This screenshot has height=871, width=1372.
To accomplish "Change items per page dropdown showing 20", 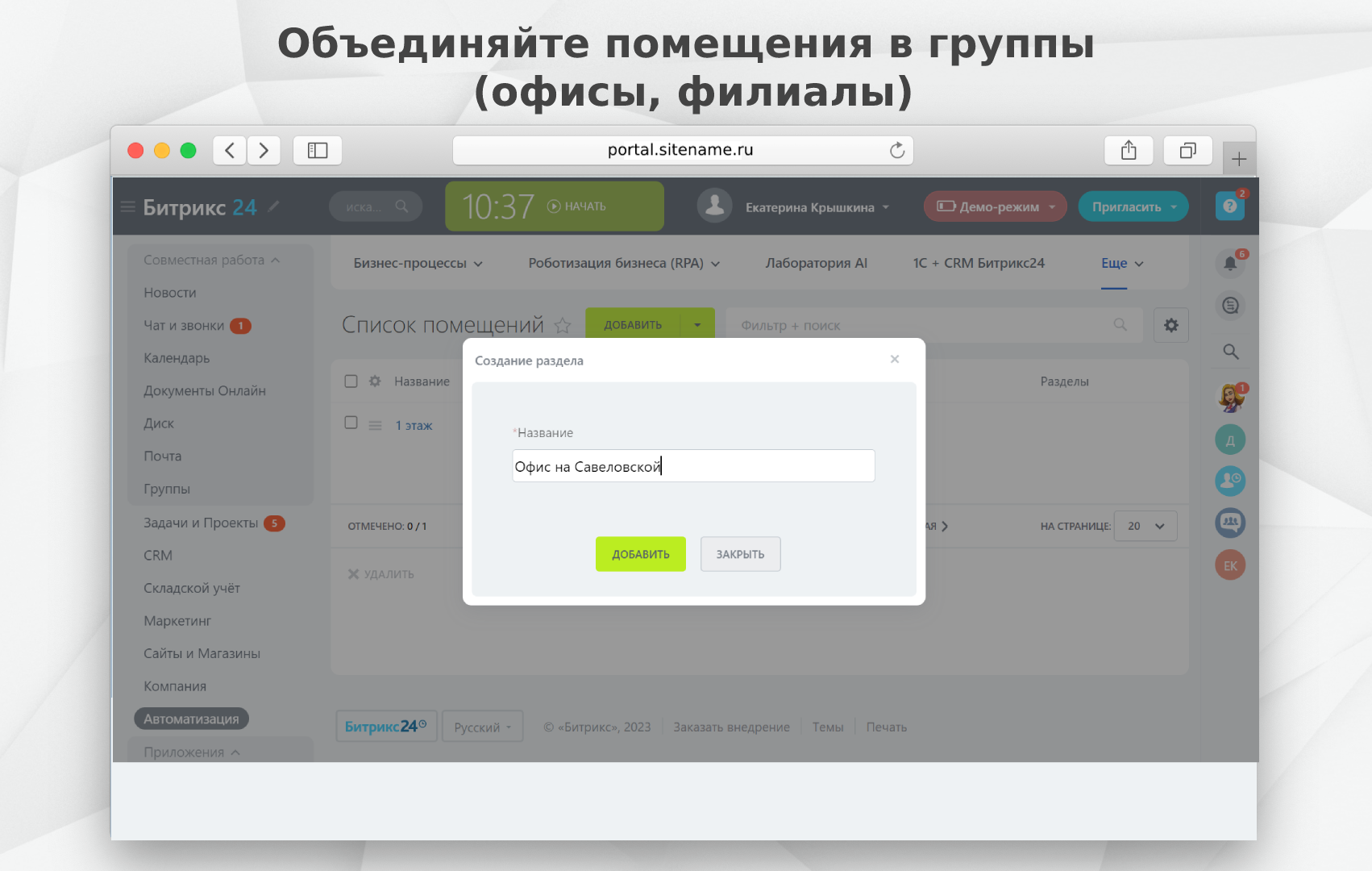I will pos(1145,526).
